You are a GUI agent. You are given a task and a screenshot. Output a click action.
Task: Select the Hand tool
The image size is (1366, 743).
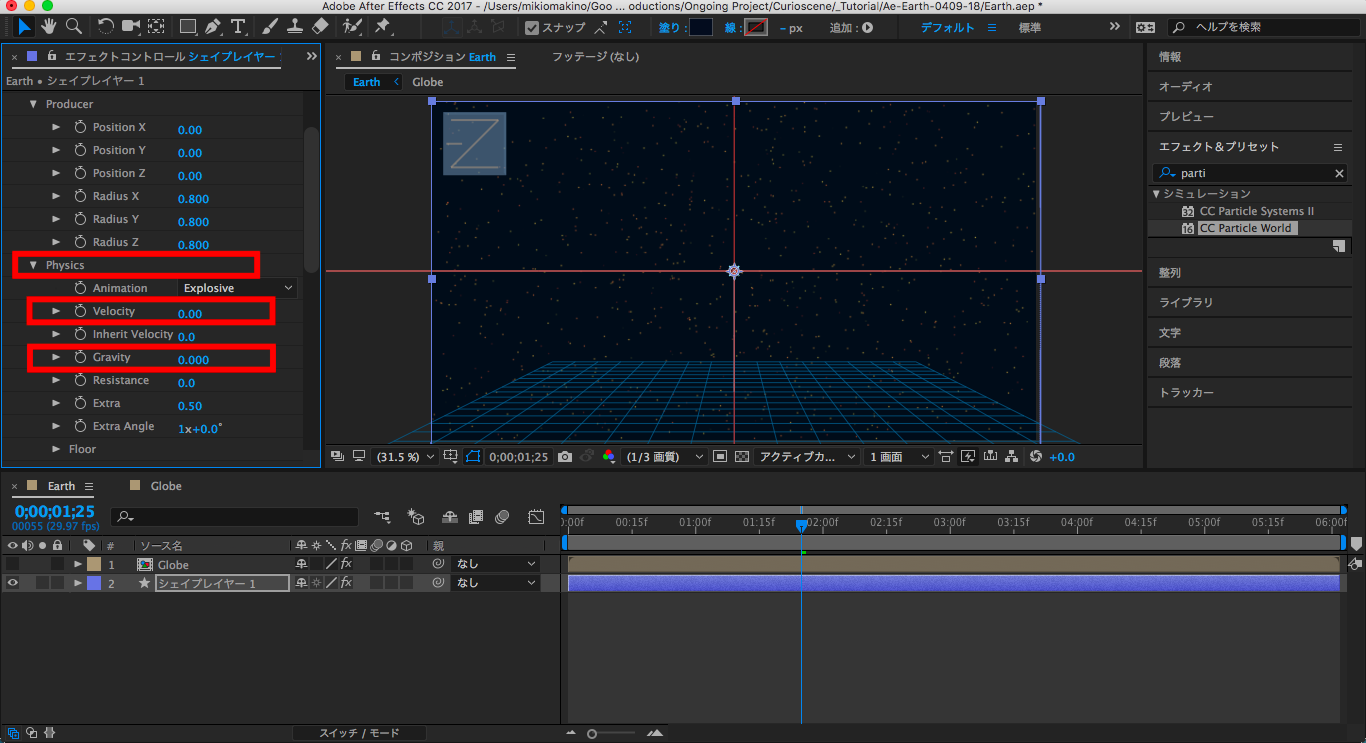click(x=48, y=26)
